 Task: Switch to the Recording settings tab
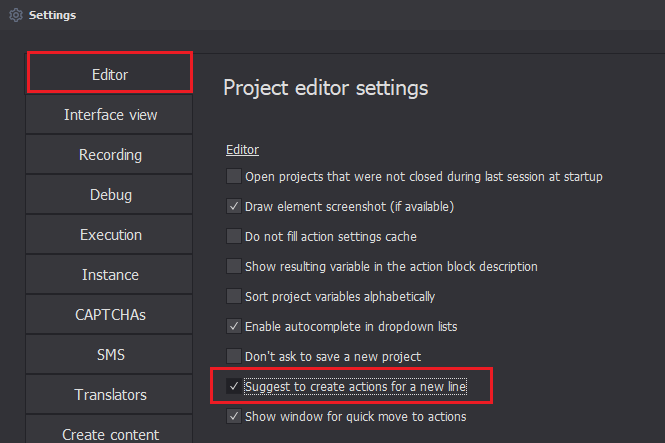(110, 155)
